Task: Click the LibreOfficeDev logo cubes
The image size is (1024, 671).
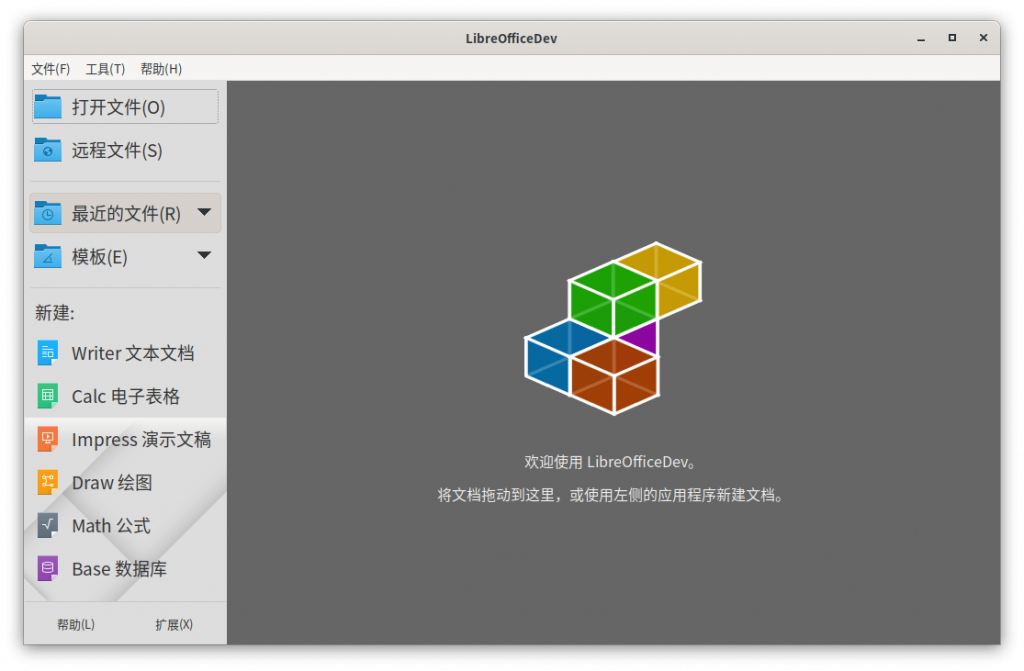Action: click(x=612, y=335)
